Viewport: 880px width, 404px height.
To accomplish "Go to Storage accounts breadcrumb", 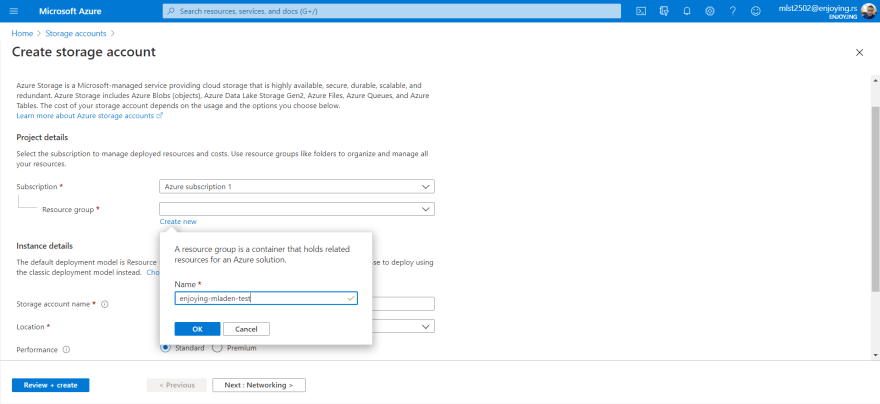I will (76, 34).
